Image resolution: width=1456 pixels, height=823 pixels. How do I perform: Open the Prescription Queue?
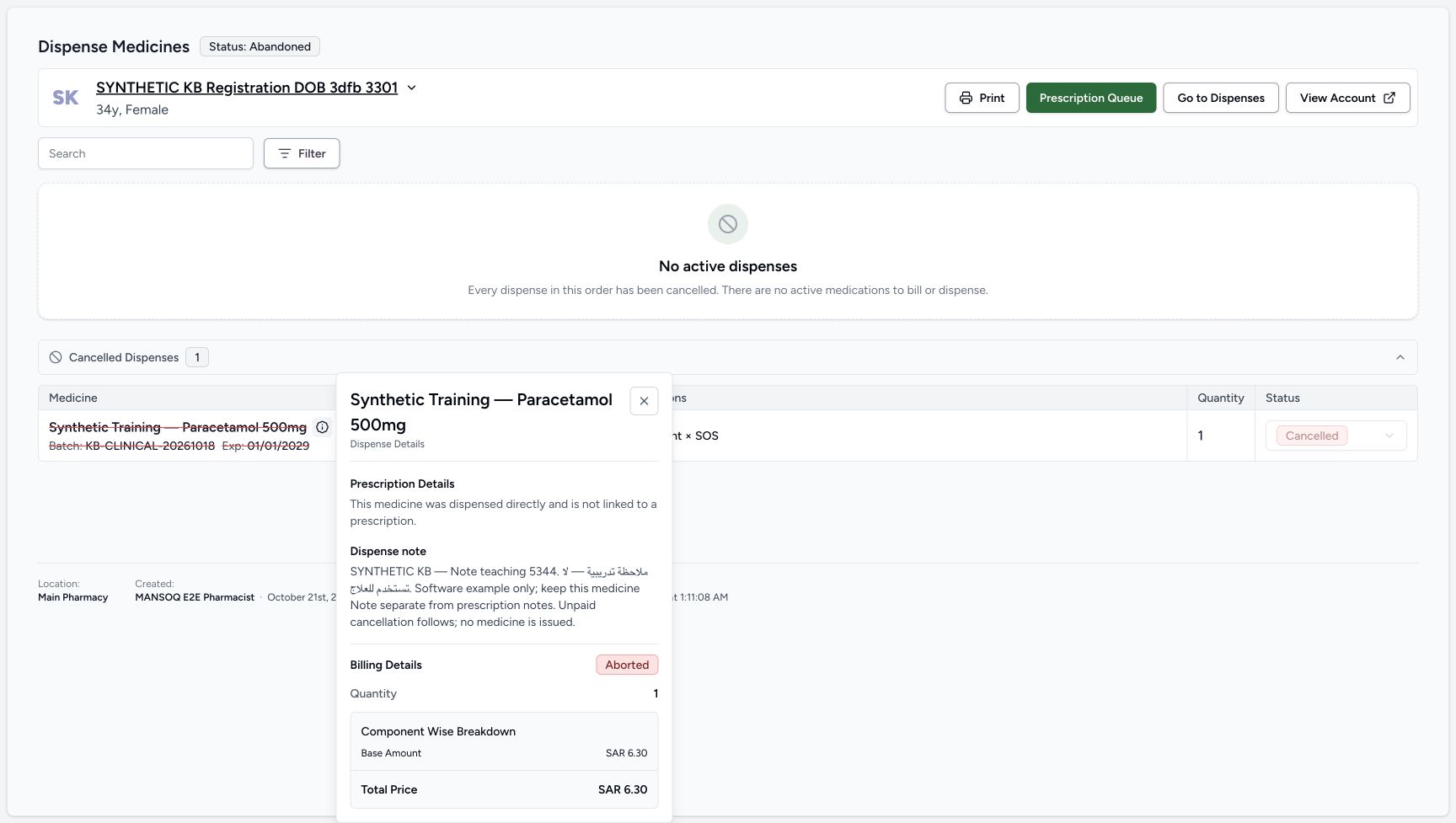coord(1091,98)
